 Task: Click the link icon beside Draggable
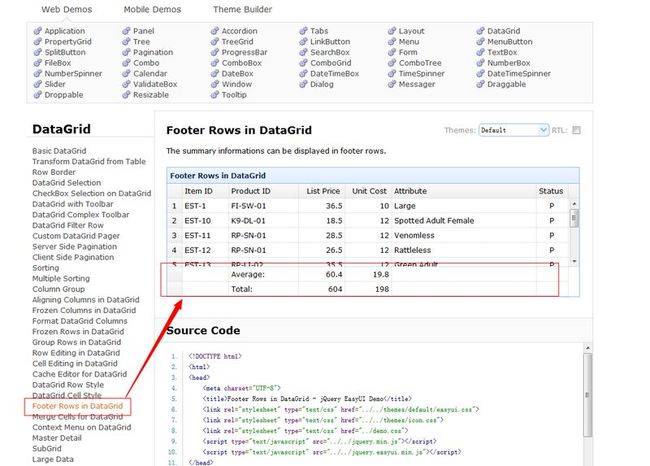point(480,84)
